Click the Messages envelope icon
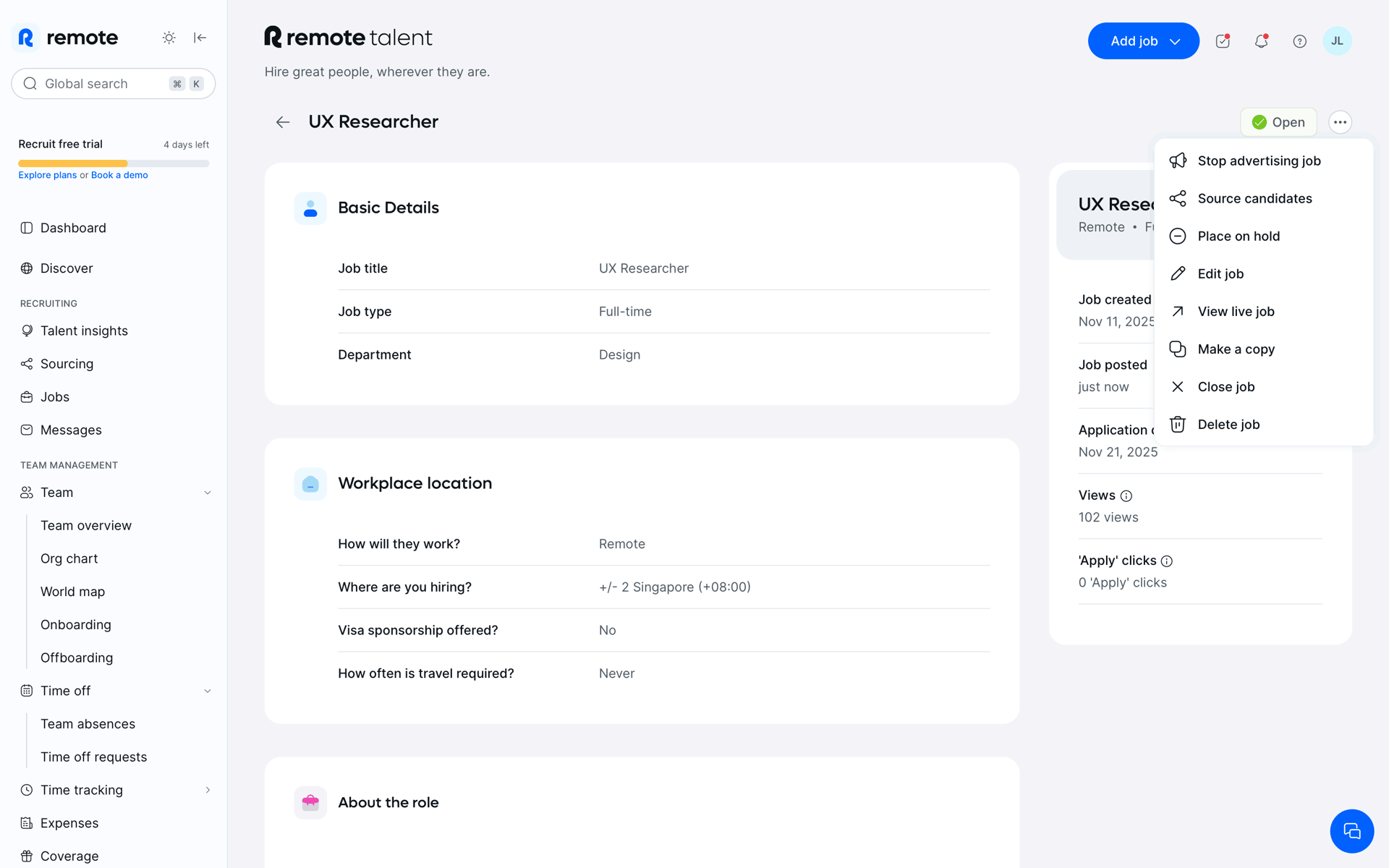This screenshot has height=868, width=1389. [x=27, y=430]
